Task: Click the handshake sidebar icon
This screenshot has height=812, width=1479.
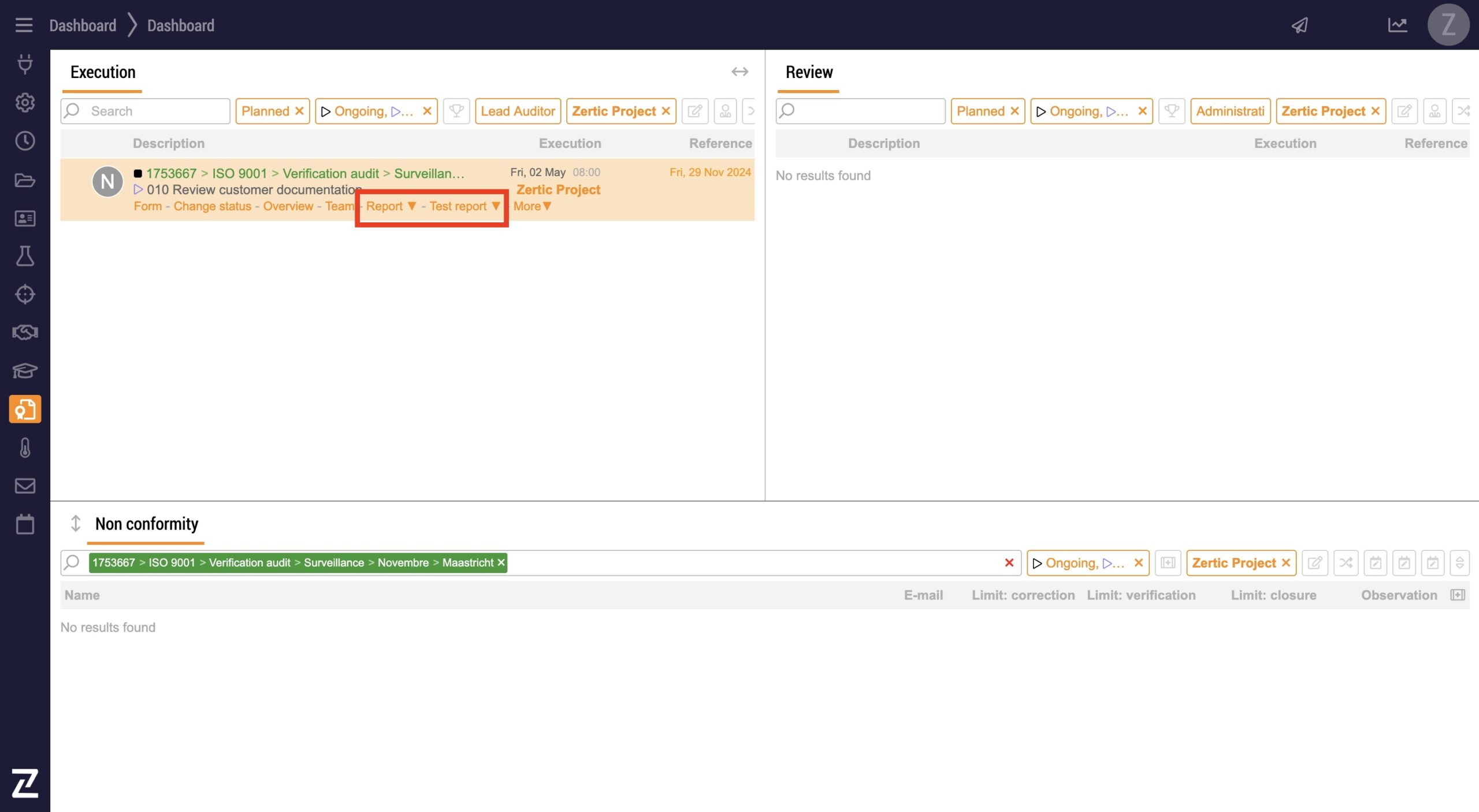Action: (25, 332)
